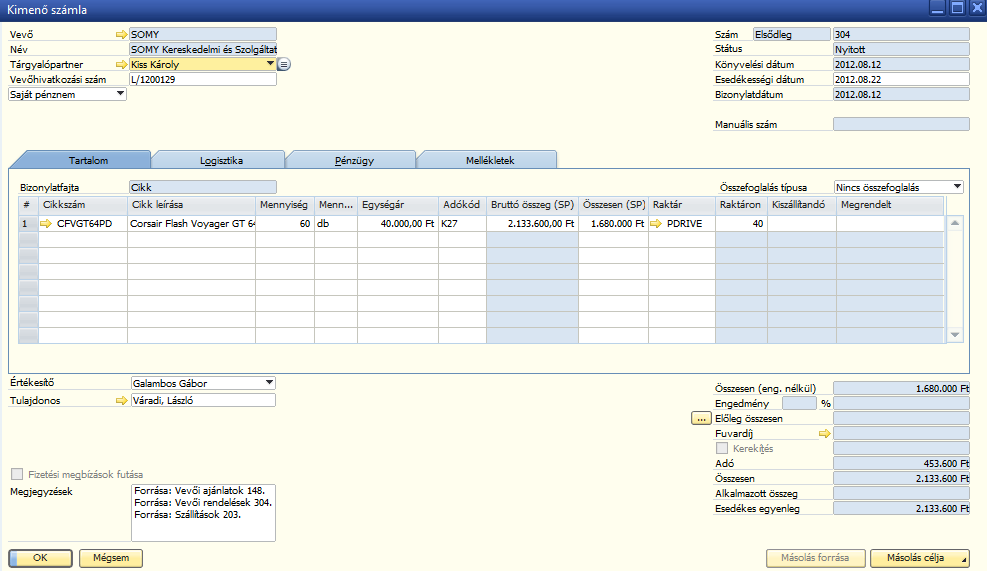
Task: Click the Adó value 453.600 Ft
Action: [x=901, y=463]
